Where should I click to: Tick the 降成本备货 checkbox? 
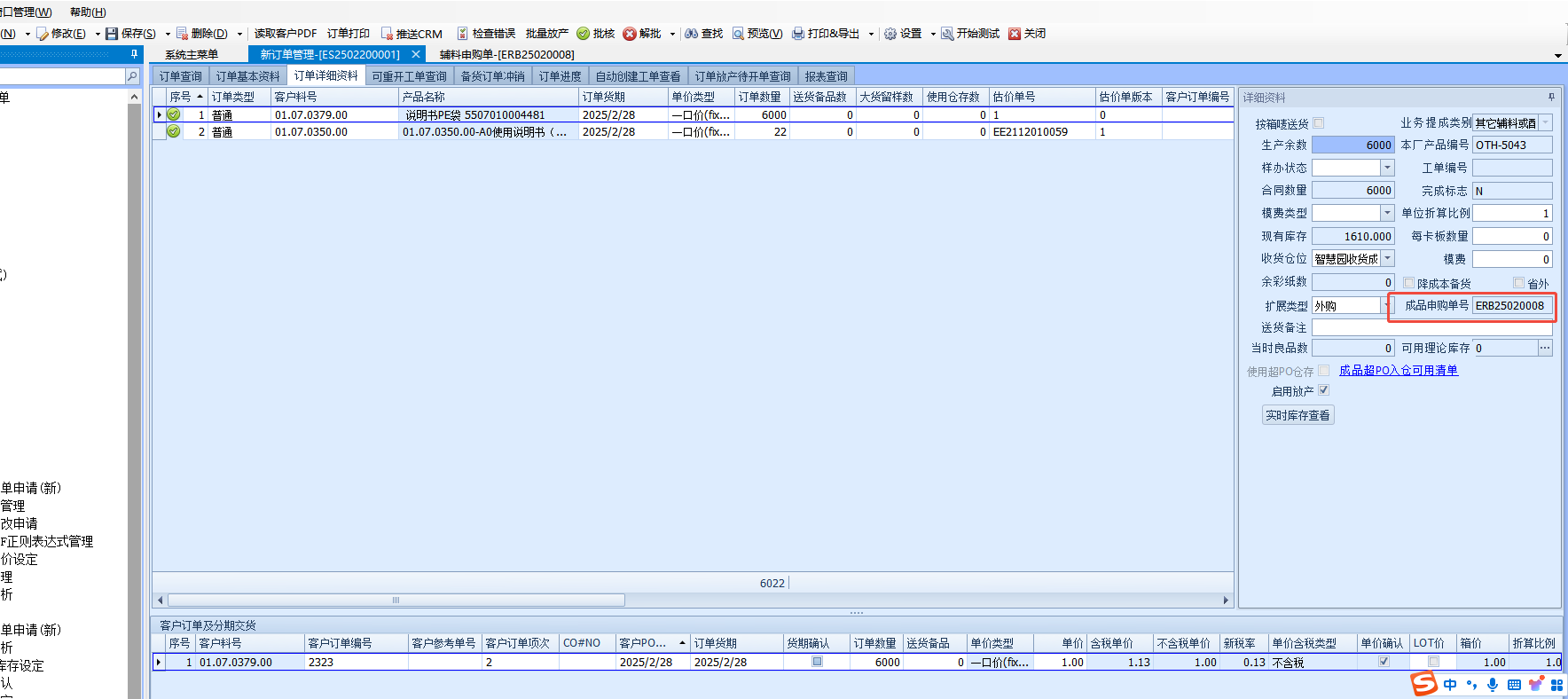point(1408,283)
